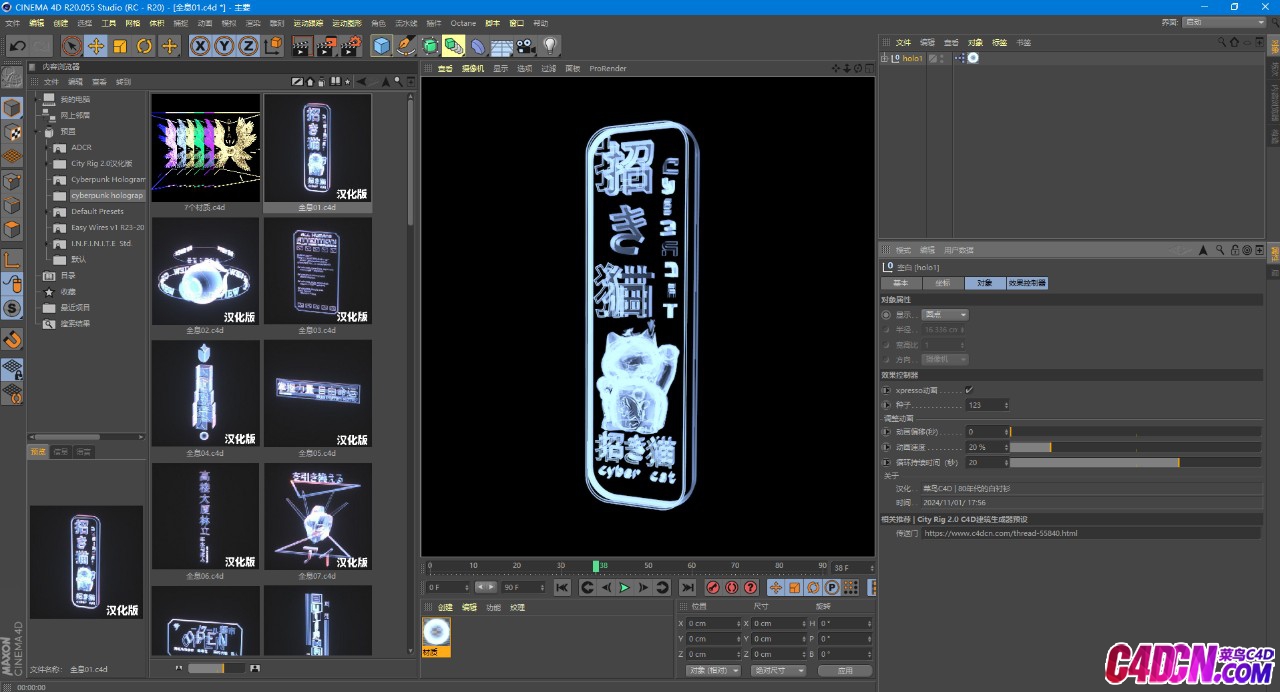The image size is (1280, 692).
Task: Activate the Move tool
Action: 96,46
